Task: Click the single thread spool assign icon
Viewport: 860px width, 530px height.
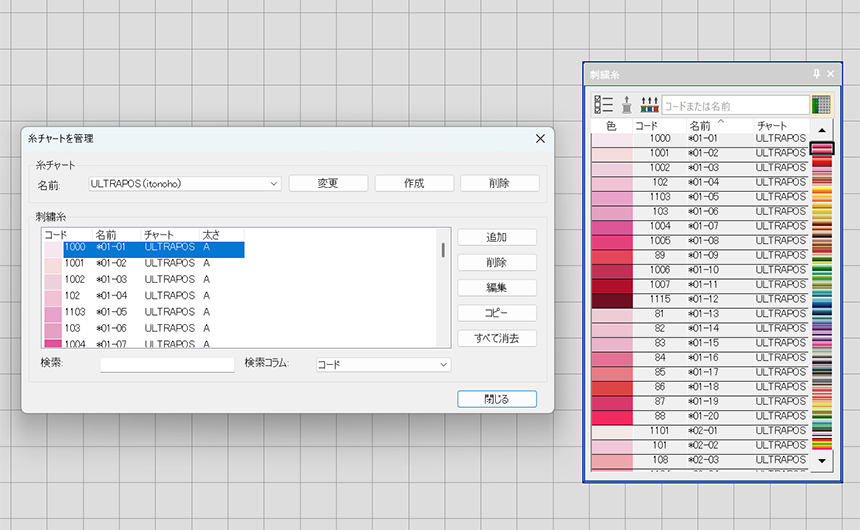Action: click(627, 104)
